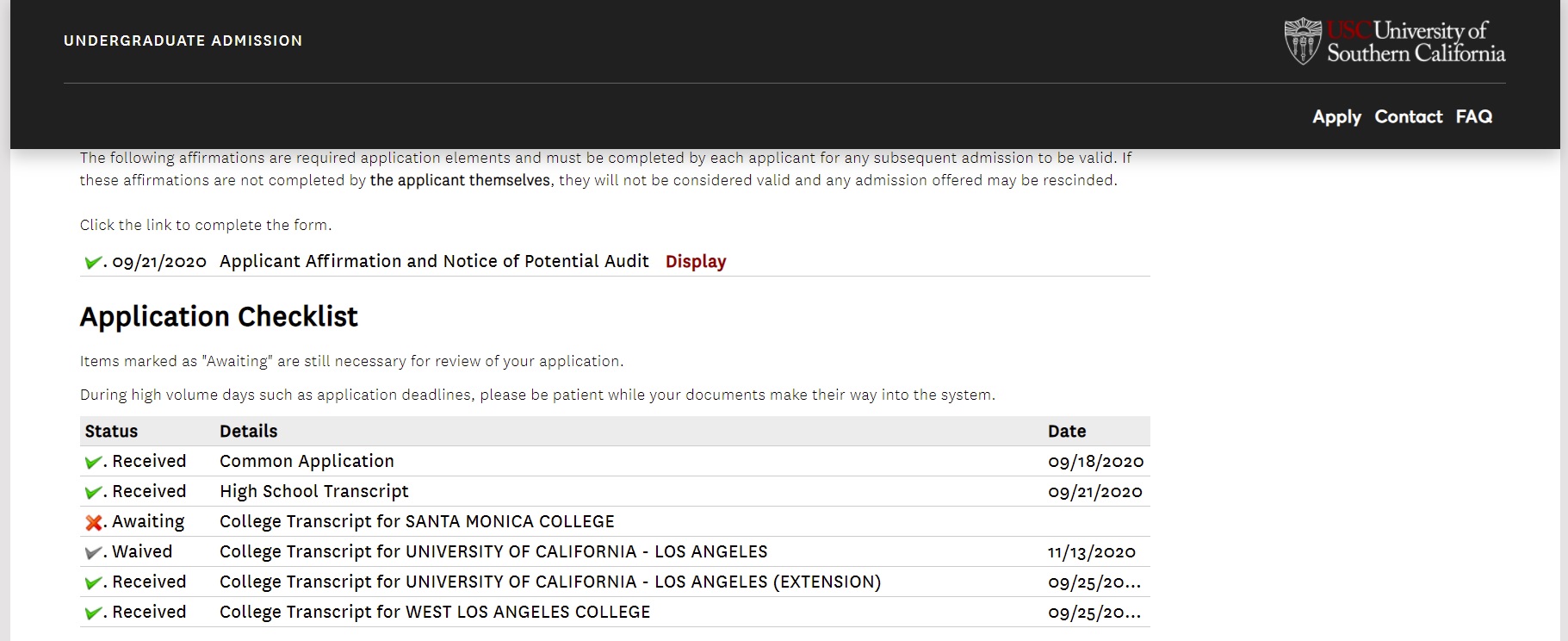
Task: Click red X for Santa Monica College
Action: 93,522
